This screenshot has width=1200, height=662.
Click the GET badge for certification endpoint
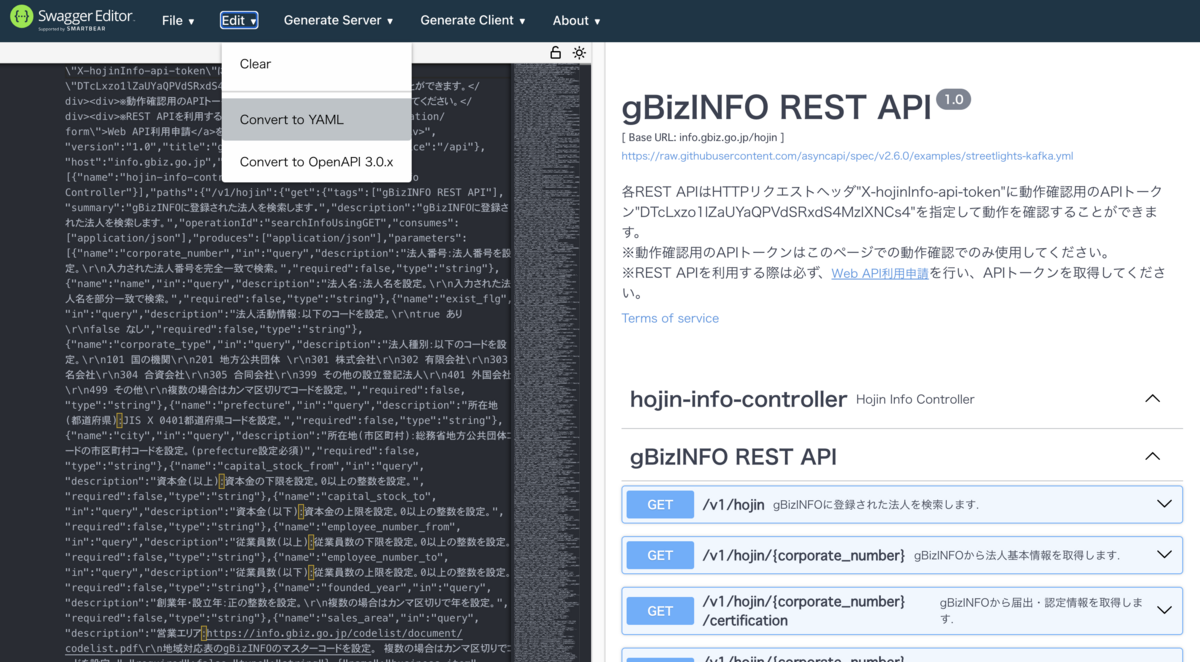coord(660,610)
